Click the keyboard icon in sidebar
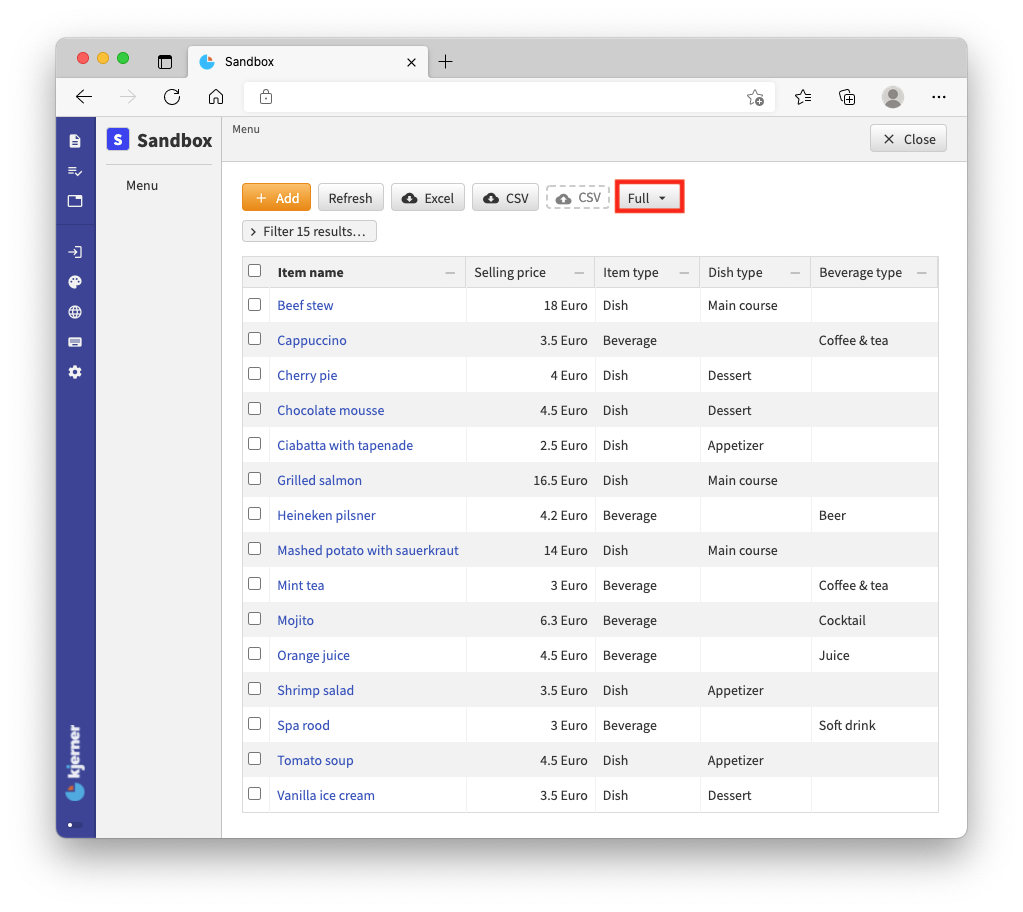Screen dimensions: 1023x912 point(75,342)
